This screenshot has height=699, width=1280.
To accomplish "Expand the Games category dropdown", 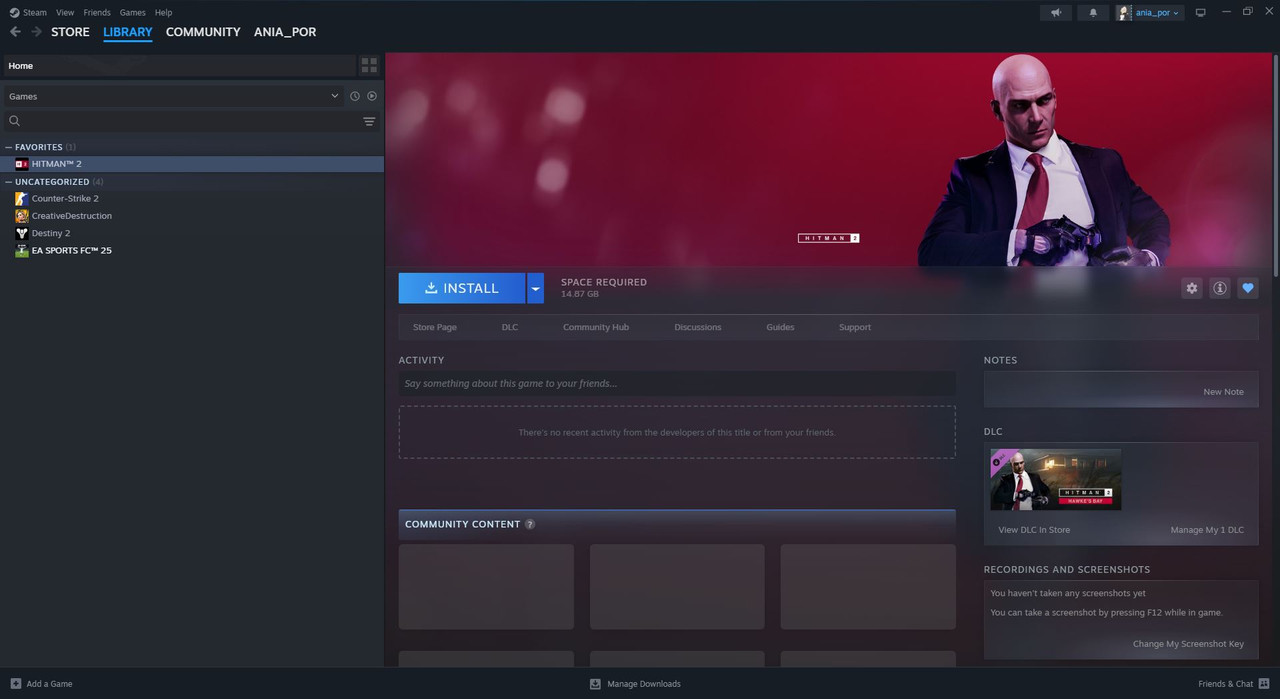I will click(173, 96).
